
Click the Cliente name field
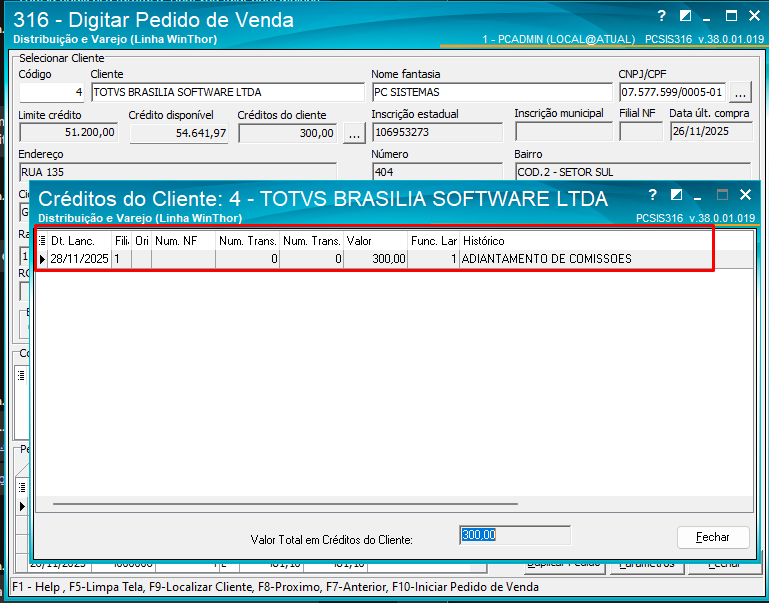click(x=228, y=92)
